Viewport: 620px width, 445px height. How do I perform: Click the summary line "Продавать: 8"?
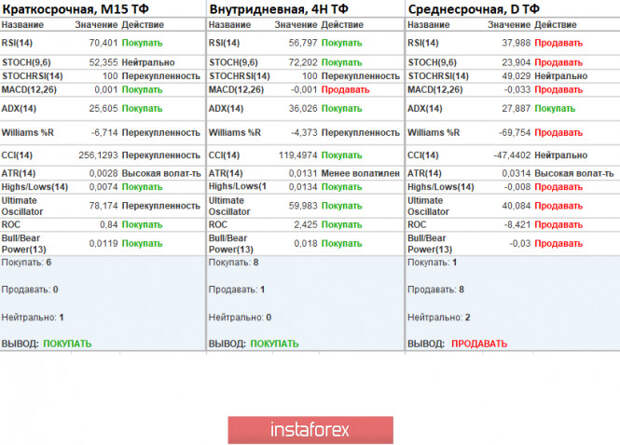[x=436, y=290]
